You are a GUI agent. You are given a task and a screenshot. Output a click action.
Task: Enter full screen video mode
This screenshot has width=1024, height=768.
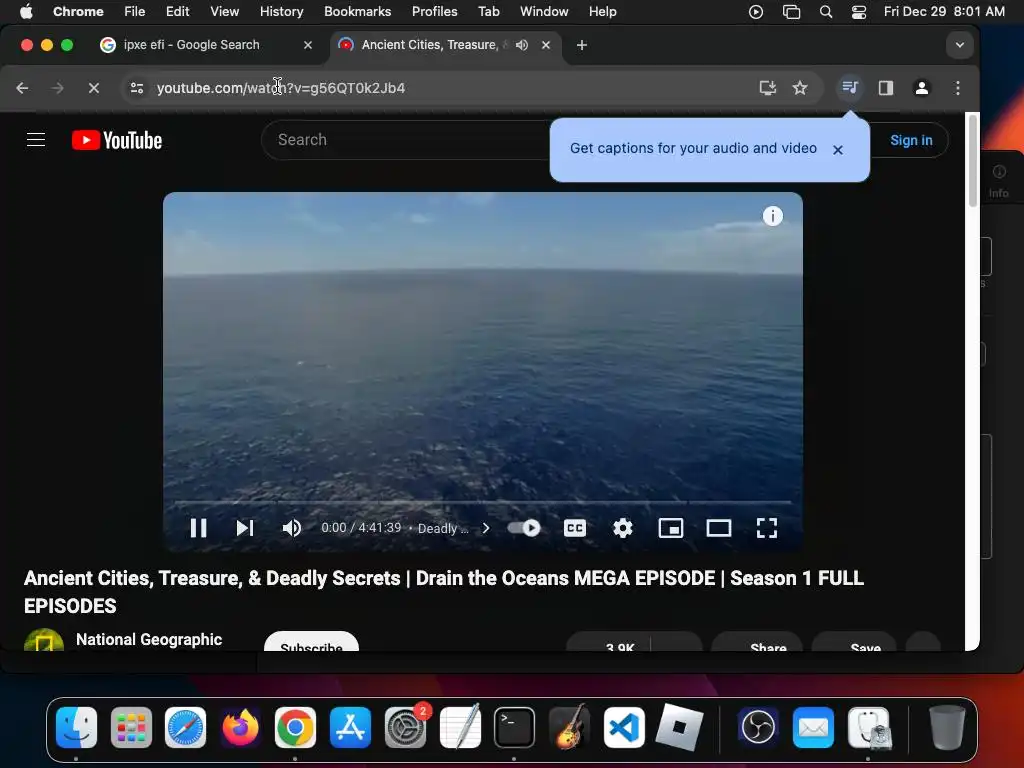767,528
